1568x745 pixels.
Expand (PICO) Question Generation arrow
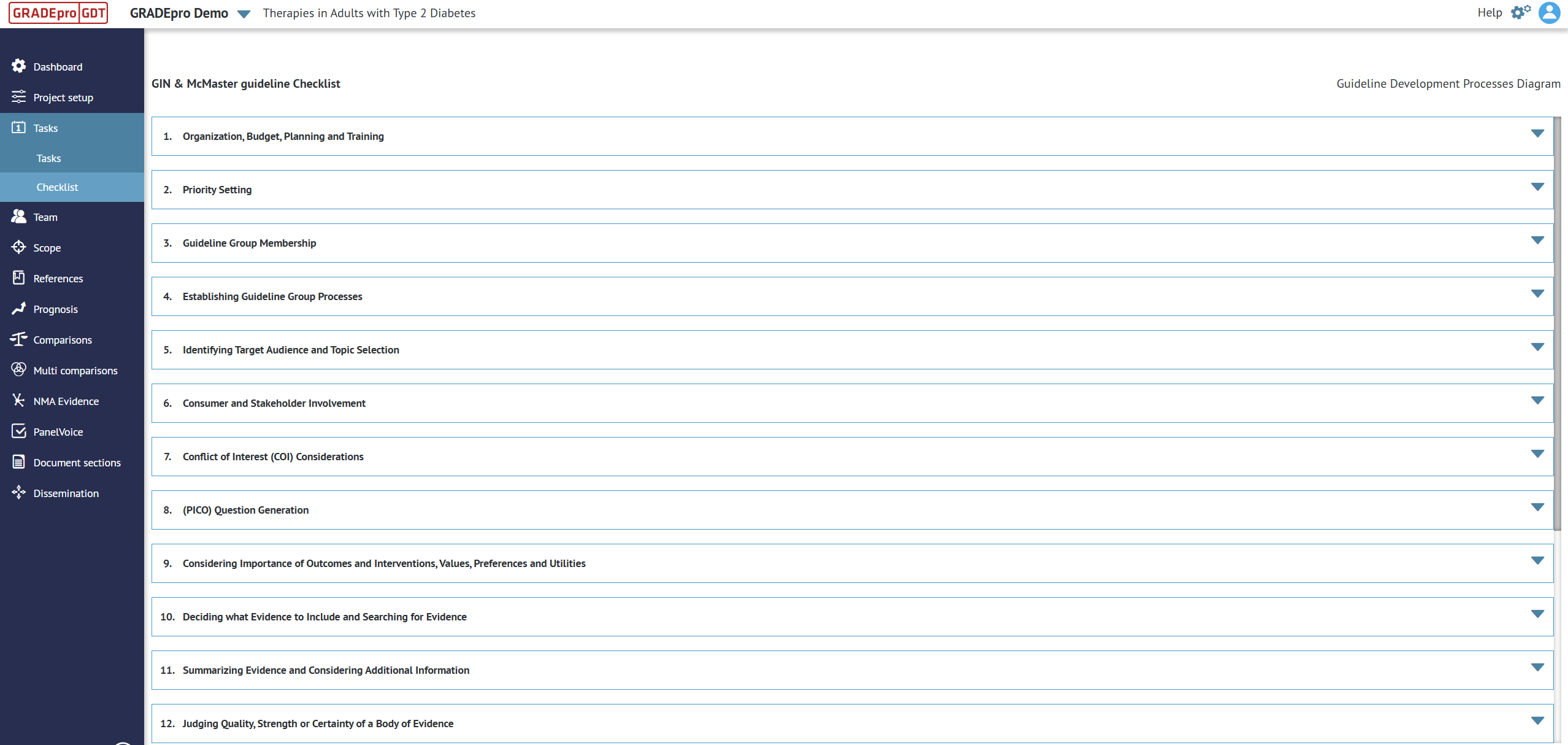pyautogui.click(x=1537, y=507)
